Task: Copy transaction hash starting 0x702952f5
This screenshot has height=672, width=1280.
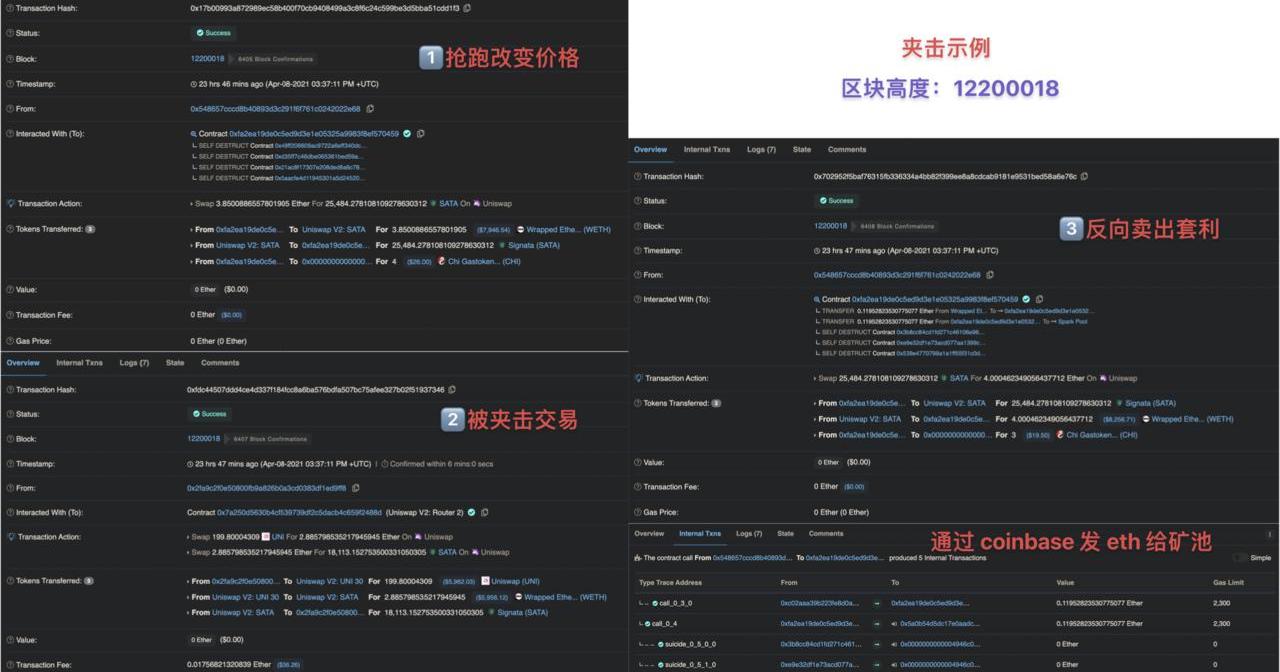Action: [x=1084, y=177]
